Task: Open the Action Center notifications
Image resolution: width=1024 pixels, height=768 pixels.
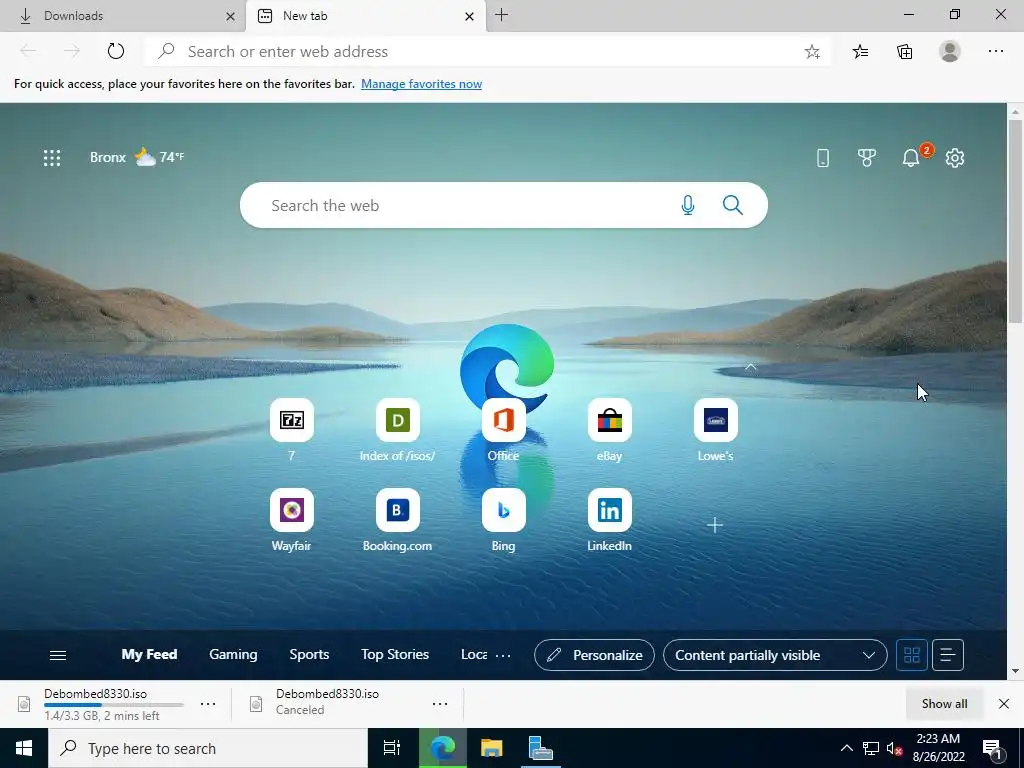Action: 992,748
